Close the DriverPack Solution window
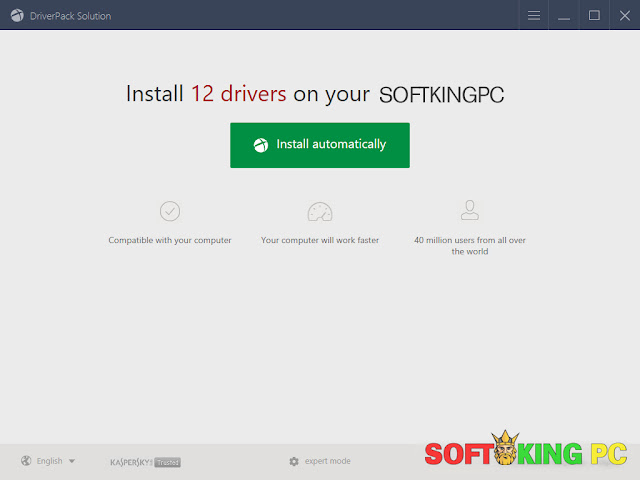Viewport: 640px width, 480px height. [624, 16]
